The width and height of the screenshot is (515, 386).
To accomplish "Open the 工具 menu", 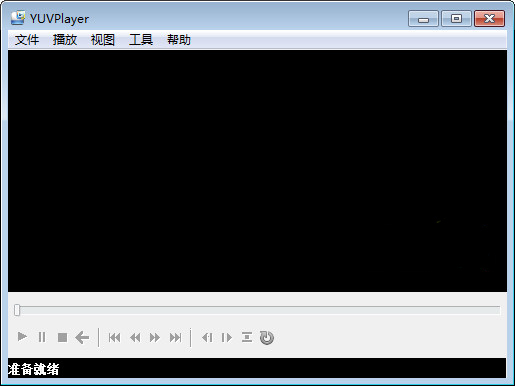I will pyautogui.click(x=141, y=40).
